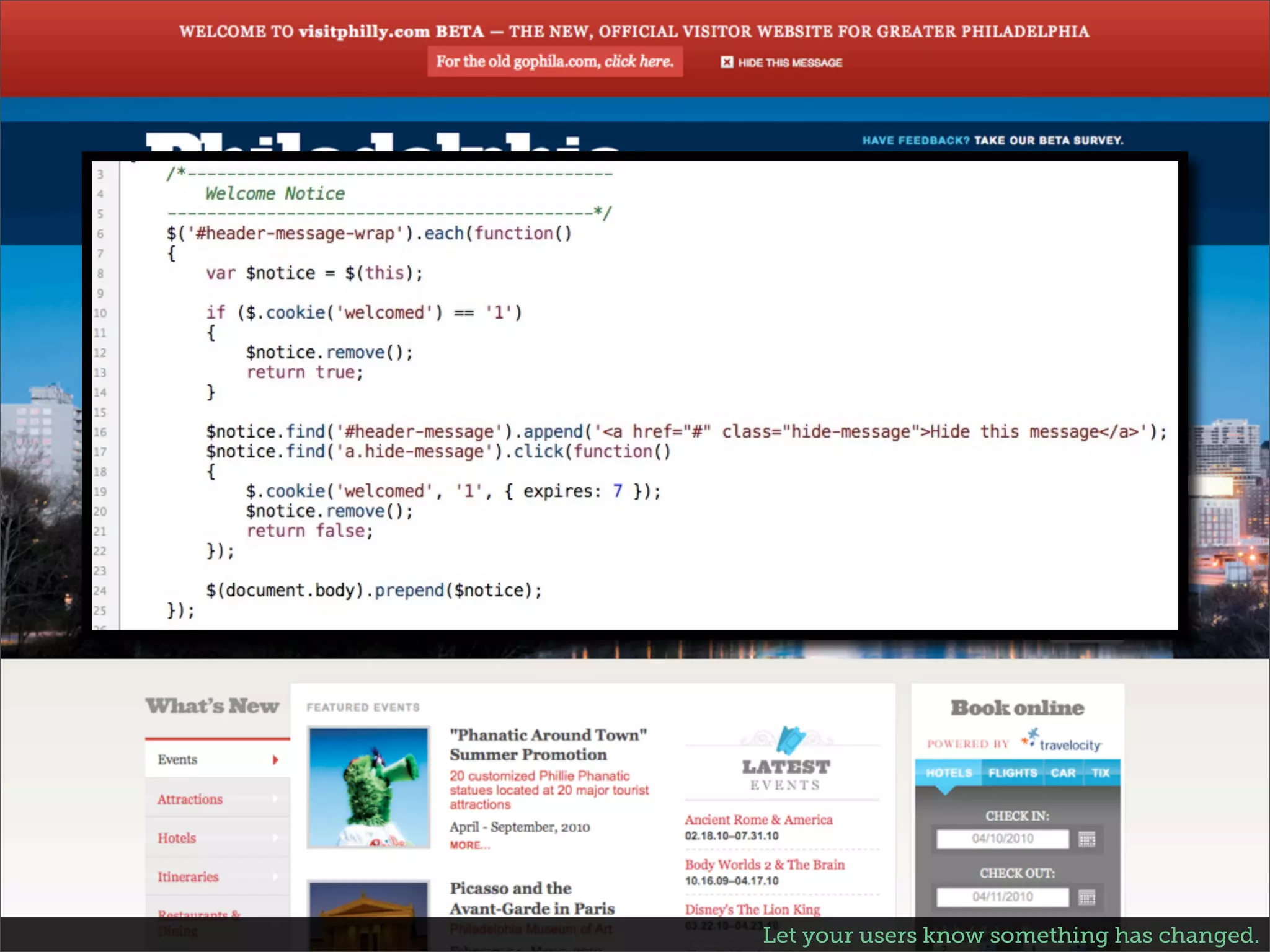Screen dimensions: 1270x952
Task: Click the hide message X icon
Action: click(x=727, y=62)
